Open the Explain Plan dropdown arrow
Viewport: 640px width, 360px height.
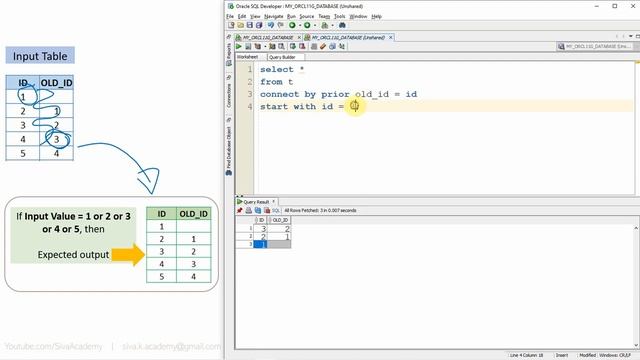click(x=264, y=47)
